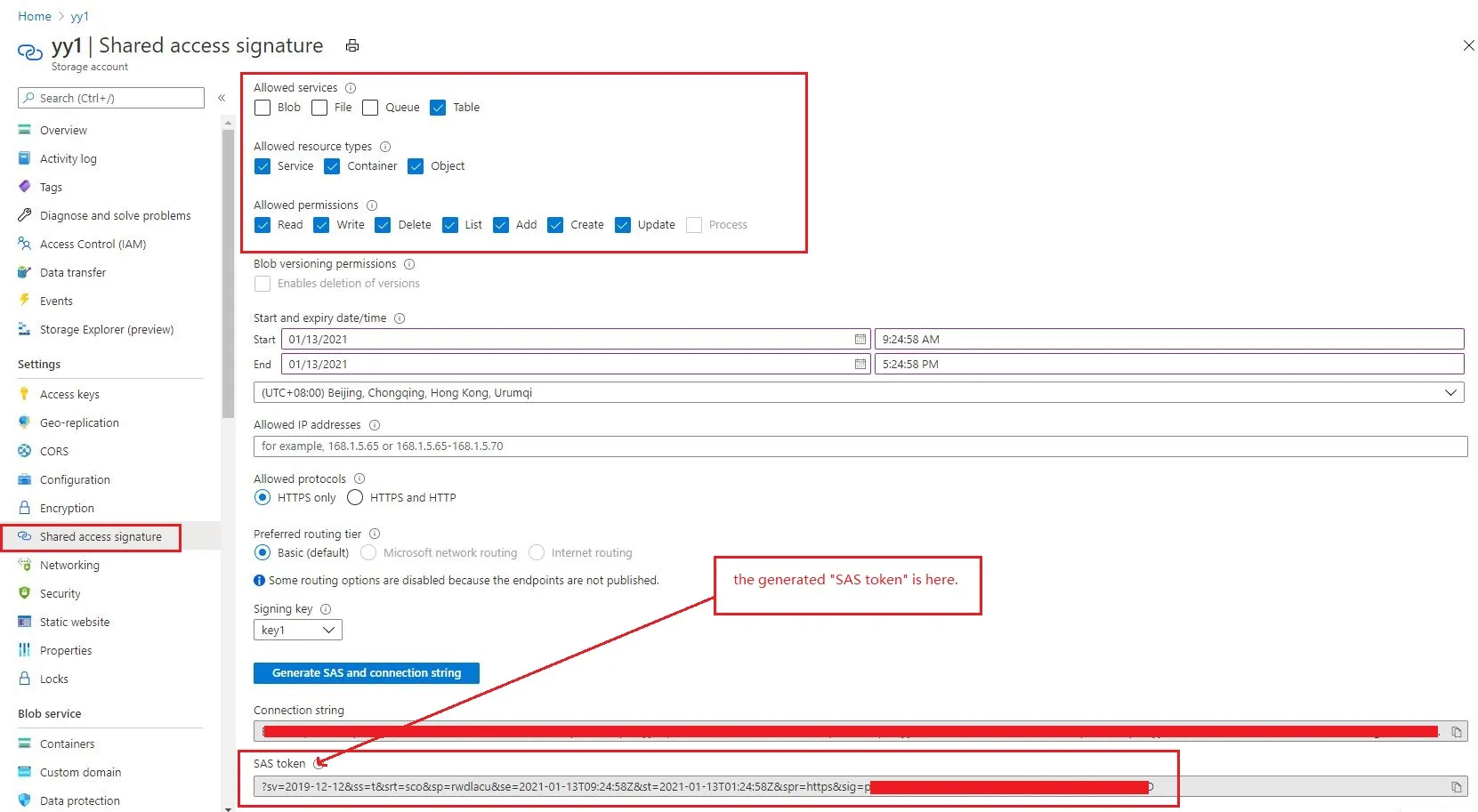The height and width of the screenshot is (812, 1478).
Task: Uncheck the List permission
Action: coord(450,225)
